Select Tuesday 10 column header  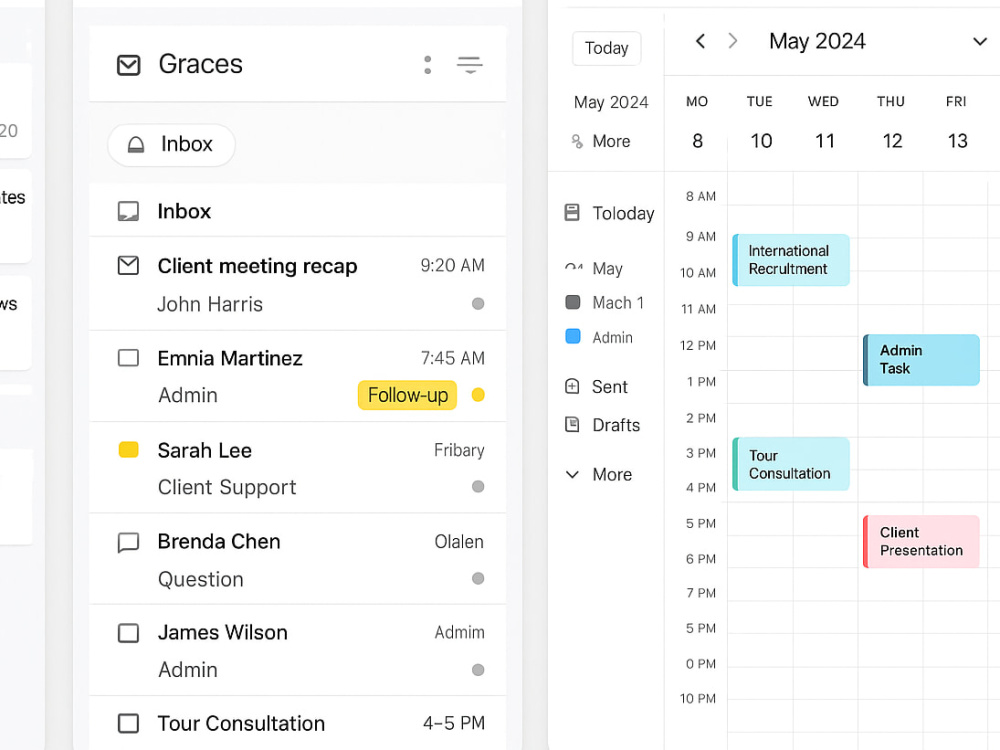click(760, 122)
